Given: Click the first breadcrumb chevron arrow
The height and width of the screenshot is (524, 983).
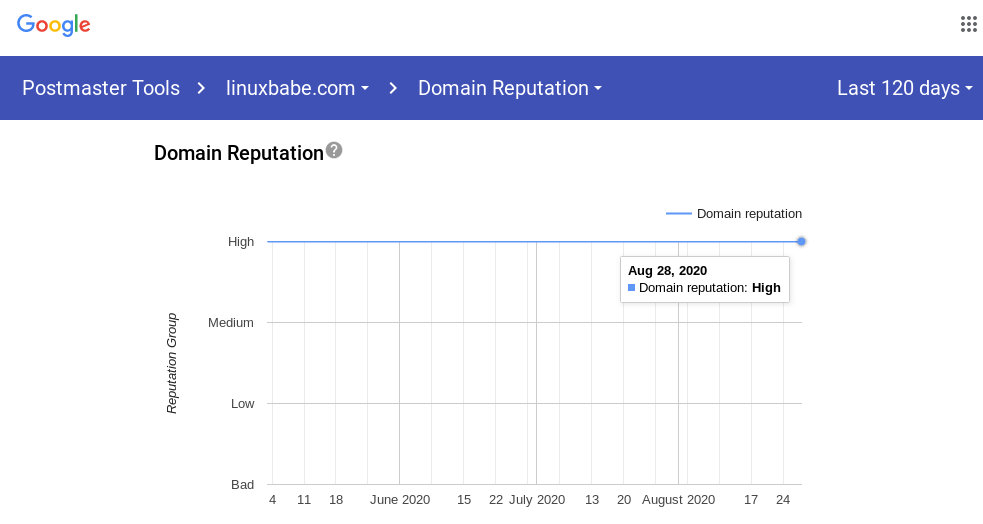Looking at the screenshot, I should tap(202, 88).
